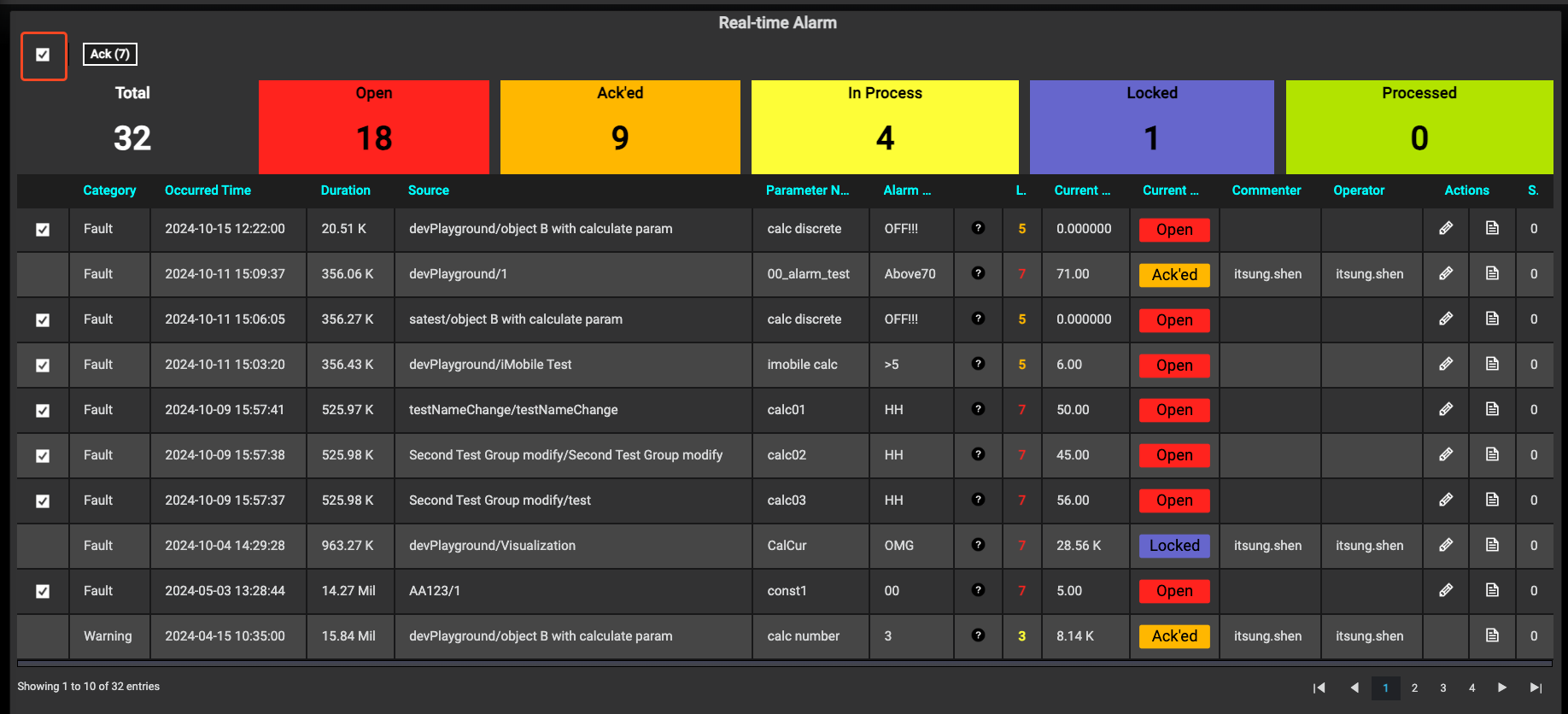Viewport: 1568px width, 714px height.
Task: Sort by the Category column header
Action: (109, 190)
